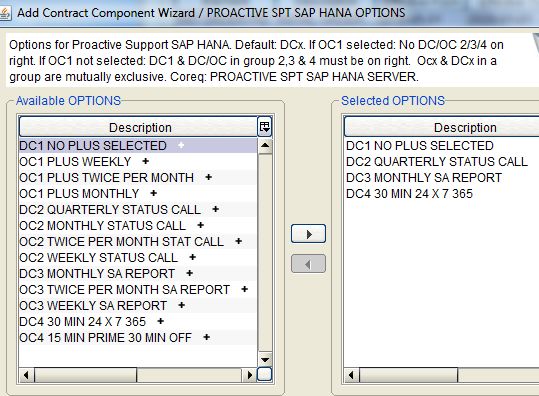
Task: Click right arrow of Available OPTIONS horizontal scrollbar
Action: [250, 375]
